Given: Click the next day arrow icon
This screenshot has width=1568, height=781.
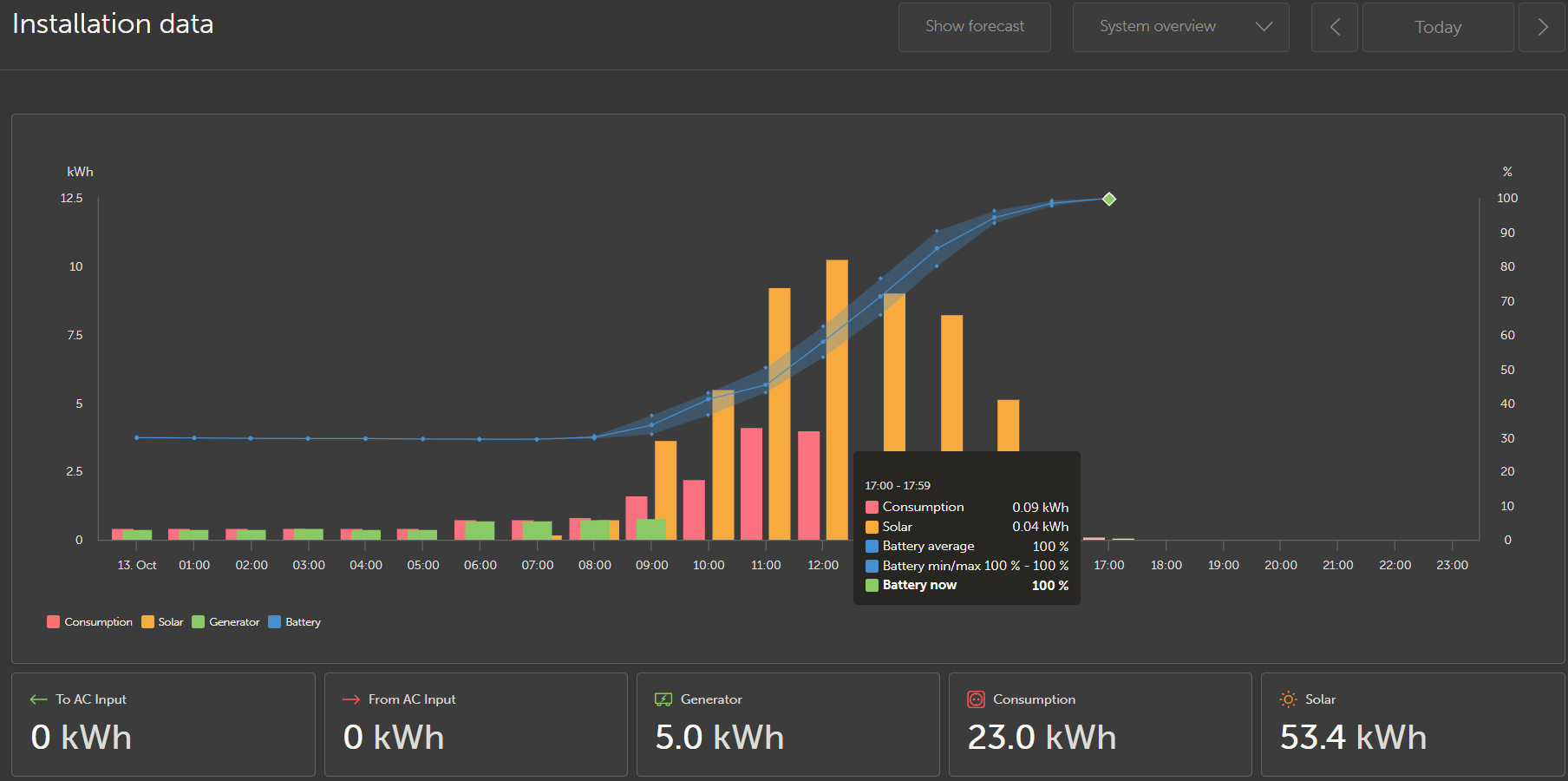Looking at the screenshot, I should (1542, 27).
